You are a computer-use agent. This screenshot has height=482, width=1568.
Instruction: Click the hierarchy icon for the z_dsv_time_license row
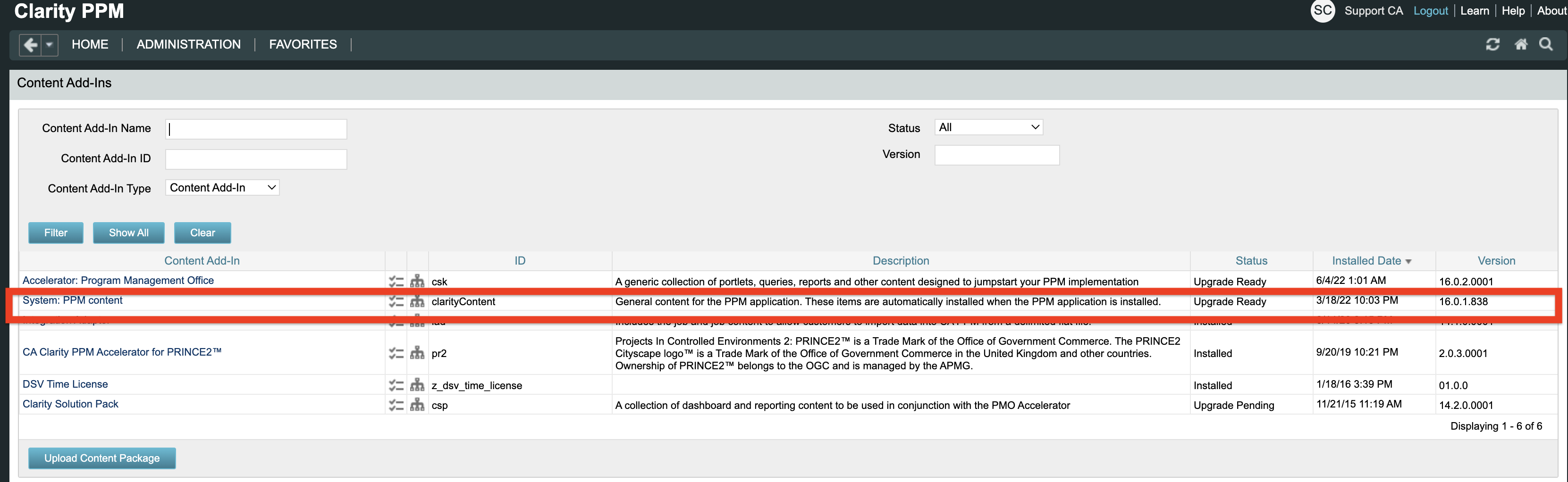coord(417,385)
